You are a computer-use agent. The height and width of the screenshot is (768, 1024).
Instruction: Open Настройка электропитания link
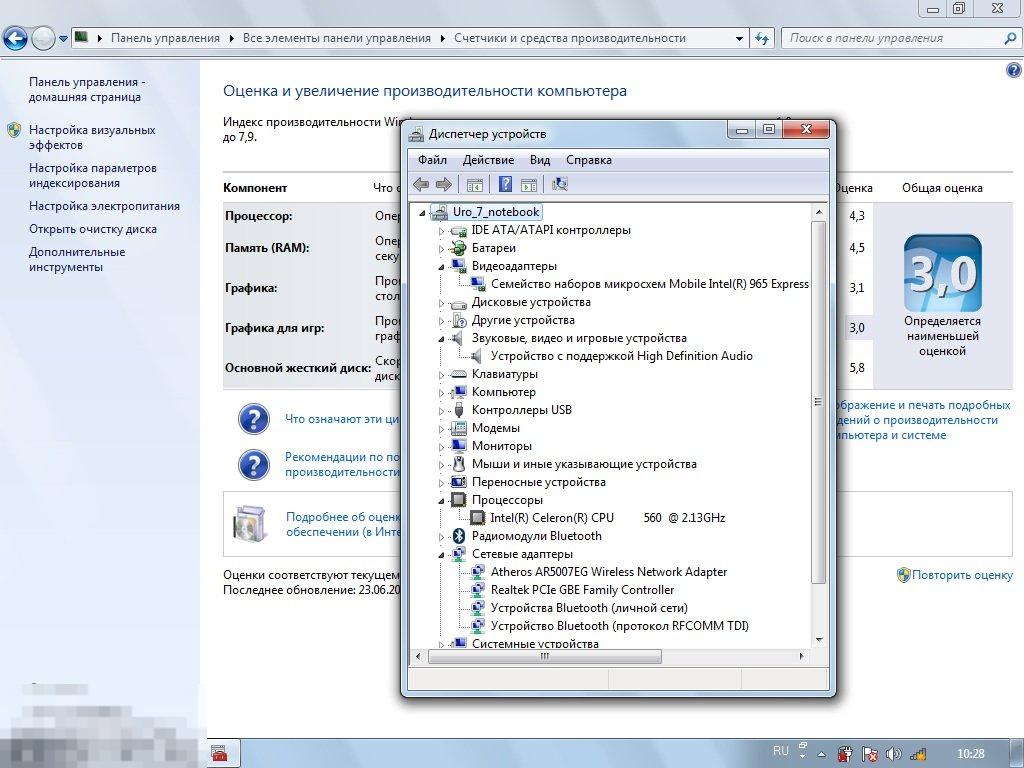click(x=104, y=206)
